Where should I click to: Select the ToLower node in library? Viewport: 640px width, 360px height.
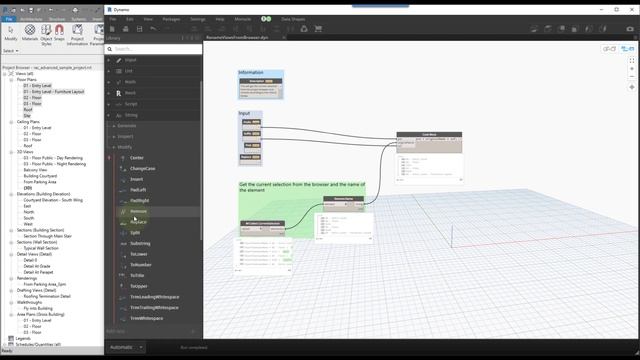tap(139, 254)
